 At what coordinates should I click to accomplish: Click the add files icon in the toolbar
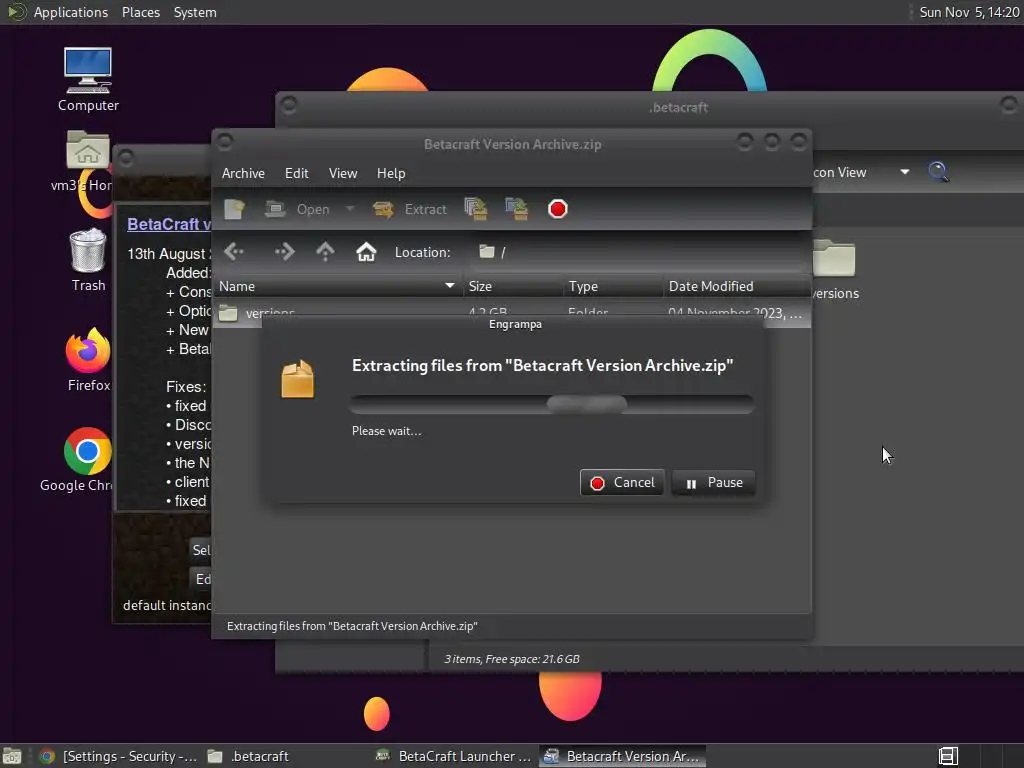coord(475,209)
